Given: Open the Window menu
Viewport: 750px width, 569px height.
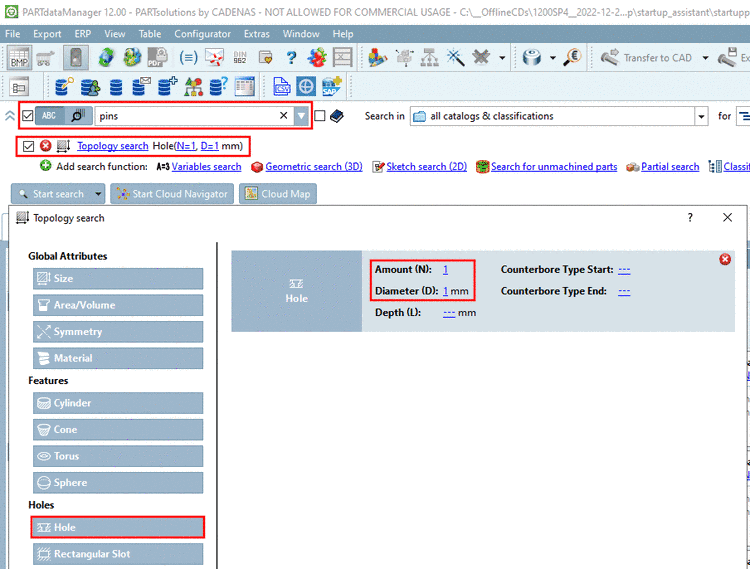Looking at the screenshot, I should click(x=301, y=34).
